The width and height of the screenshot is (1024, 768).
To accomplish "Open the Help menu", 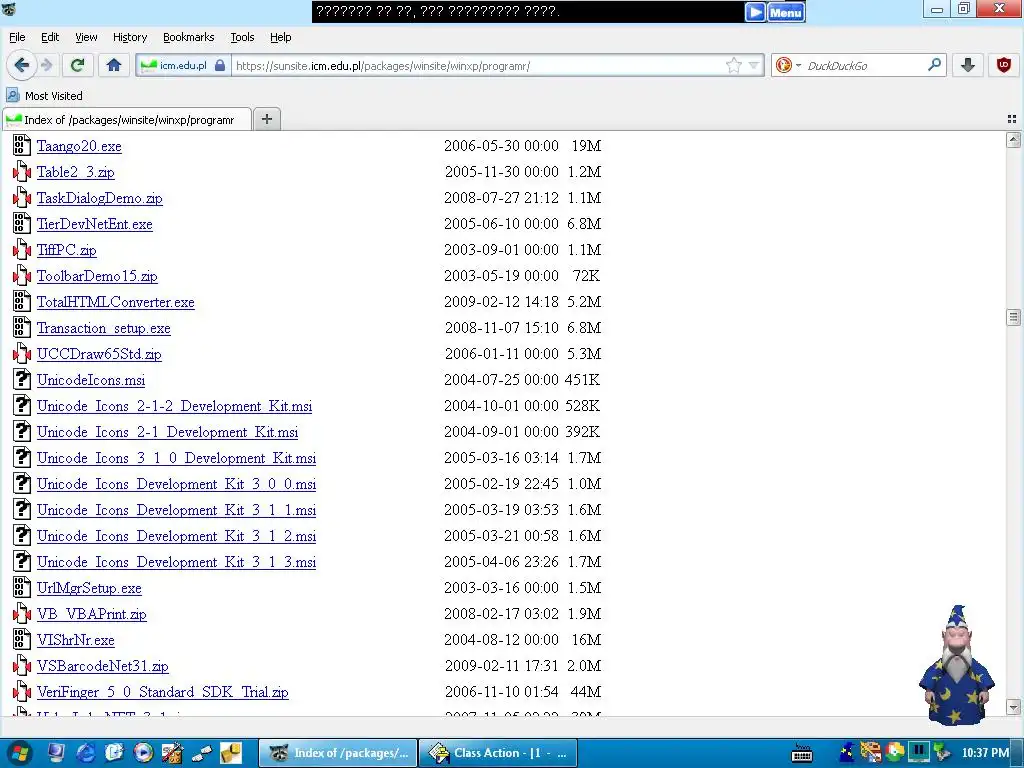I will coord(281,37).
